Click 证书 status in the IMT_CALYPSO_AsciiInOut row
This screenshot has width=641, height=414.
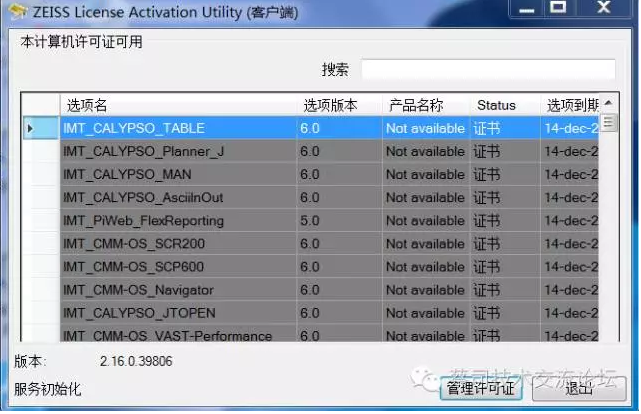tap(486, 198)
